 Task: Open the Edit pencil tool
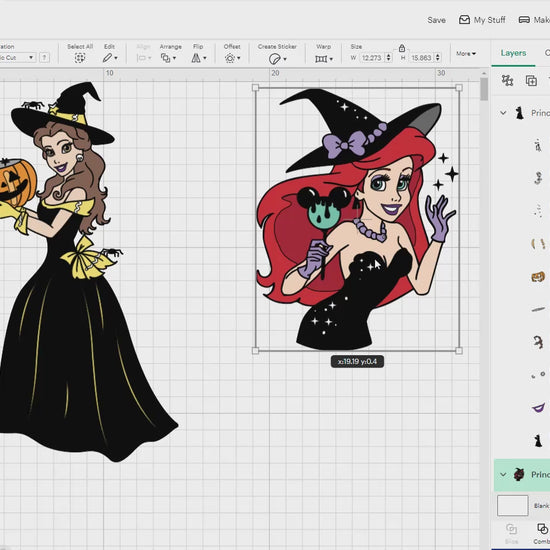pos(107,58)
